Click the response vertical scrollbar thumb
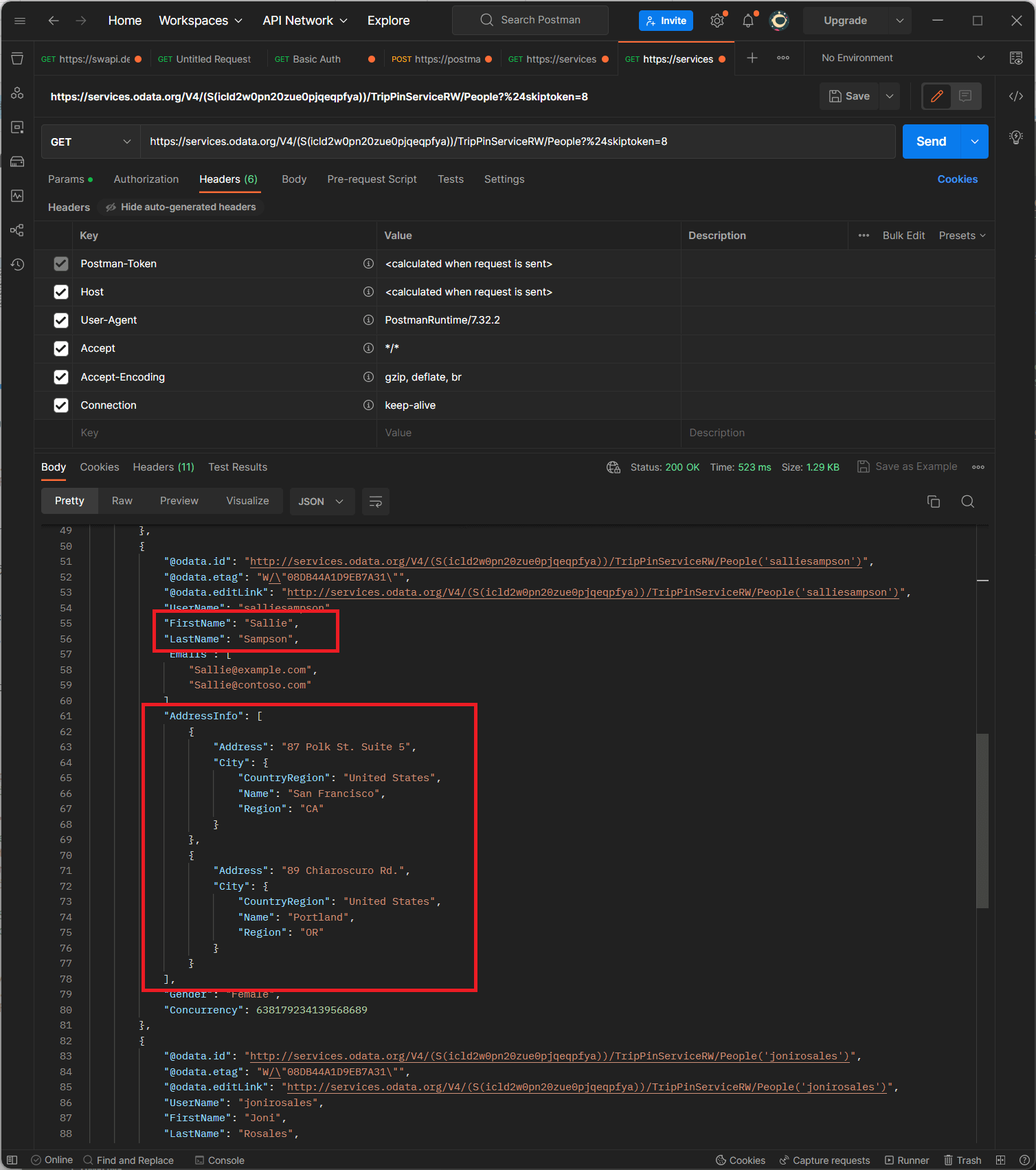The width and height of the screenshot is (1036, 1170). click(x=982, y=821)
